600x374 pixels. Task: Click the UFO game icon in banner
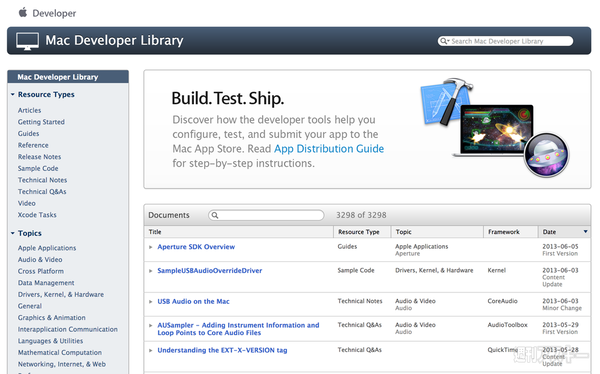(546, 155)
